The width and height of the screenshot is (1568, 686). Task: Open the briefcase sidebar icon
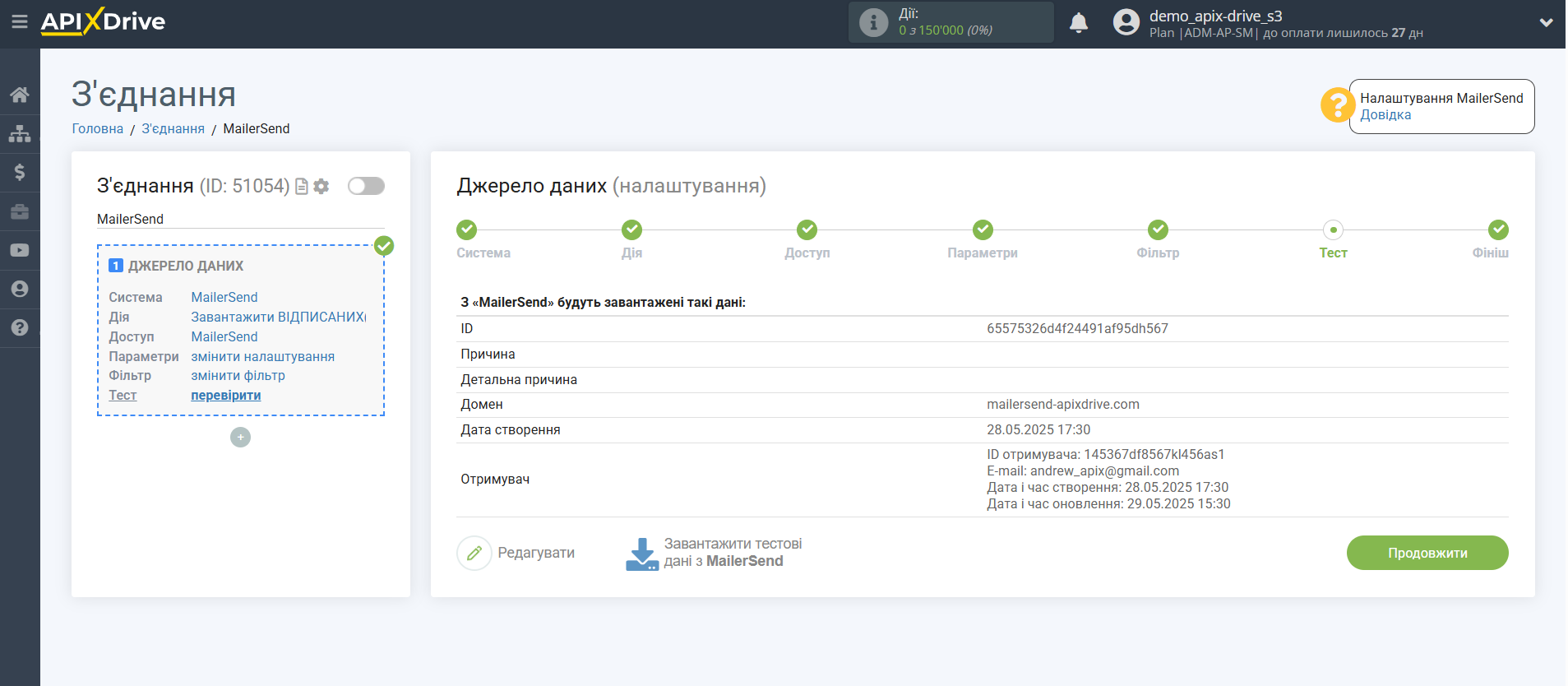tap(20, 211)
